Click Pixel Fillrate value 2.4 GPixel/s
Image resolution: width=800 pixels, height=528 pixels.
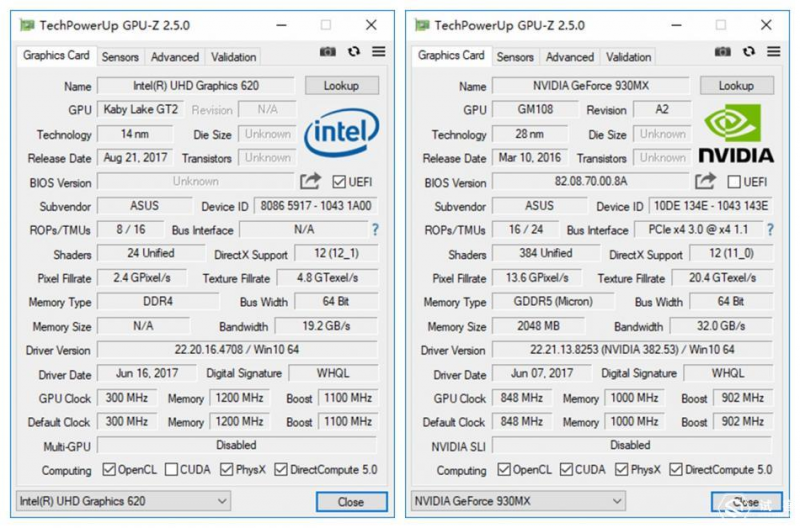click(x=142, y=278)
